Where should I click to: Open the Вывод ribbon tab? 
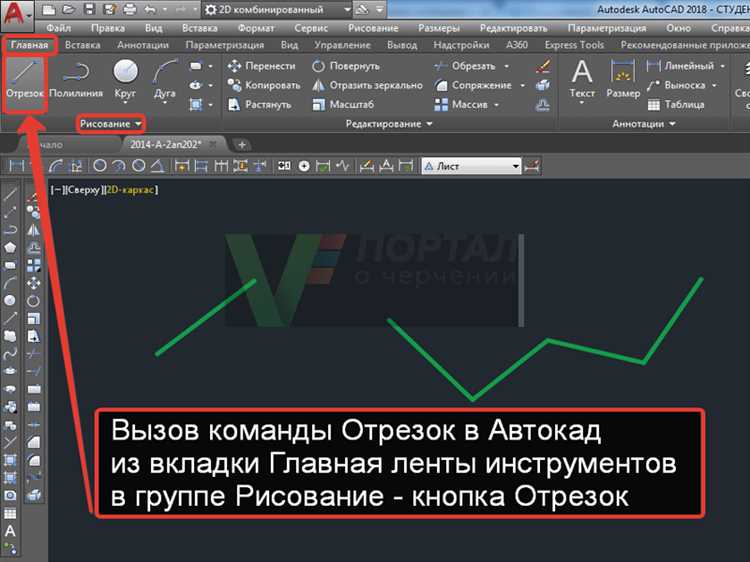tap(402, 45)
